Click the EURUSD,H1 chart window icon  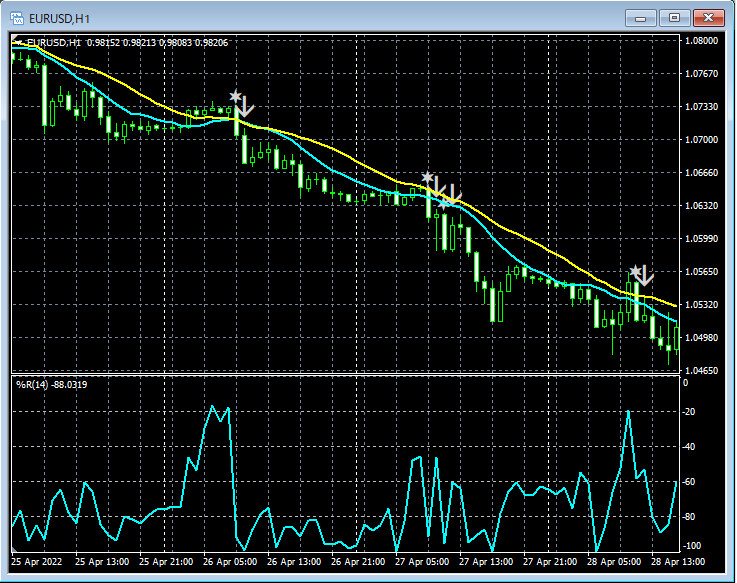coord(17,17)
